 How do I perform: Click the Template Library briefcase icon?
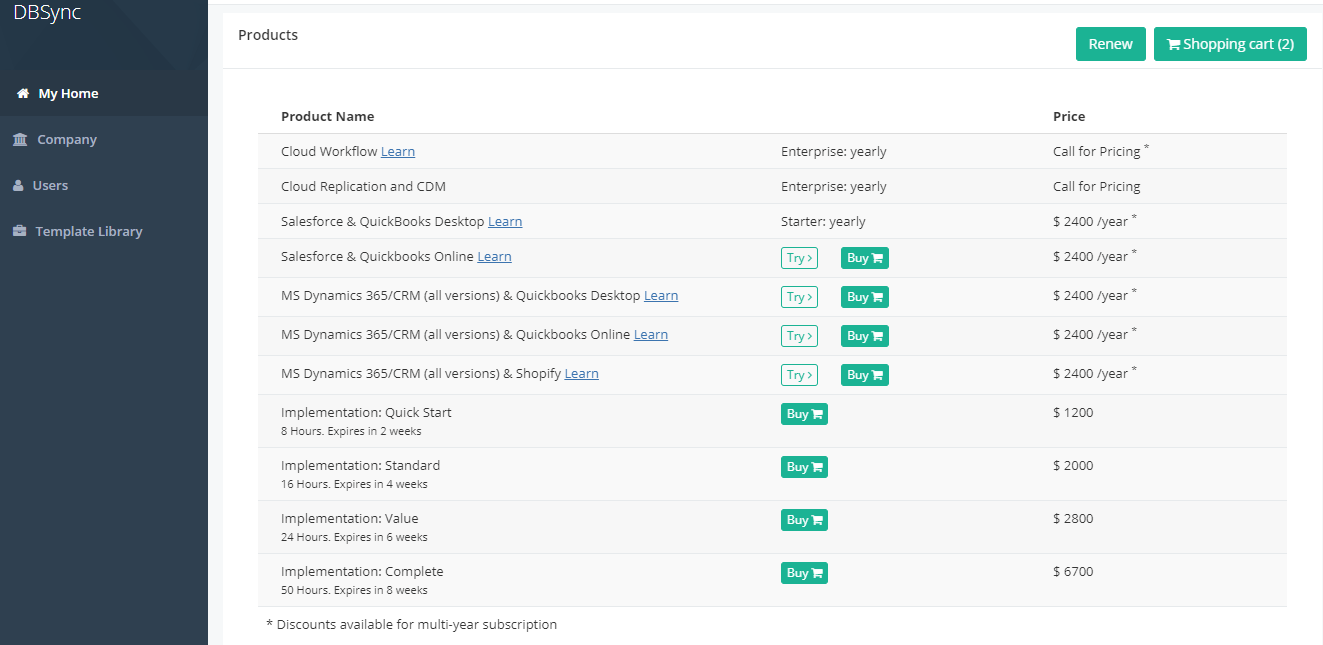click(x=19, y=232)
